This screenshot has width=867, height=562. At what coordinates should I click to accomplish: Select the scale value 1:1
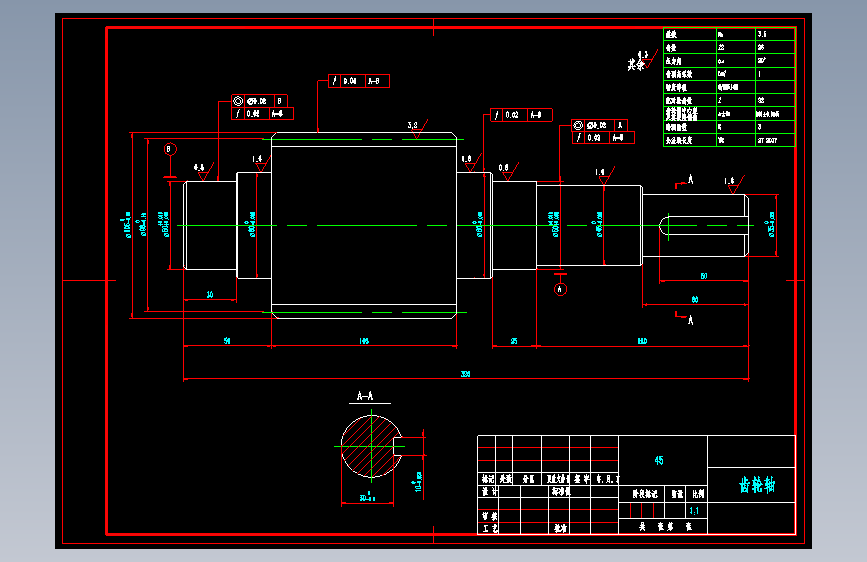pos(694,511)
